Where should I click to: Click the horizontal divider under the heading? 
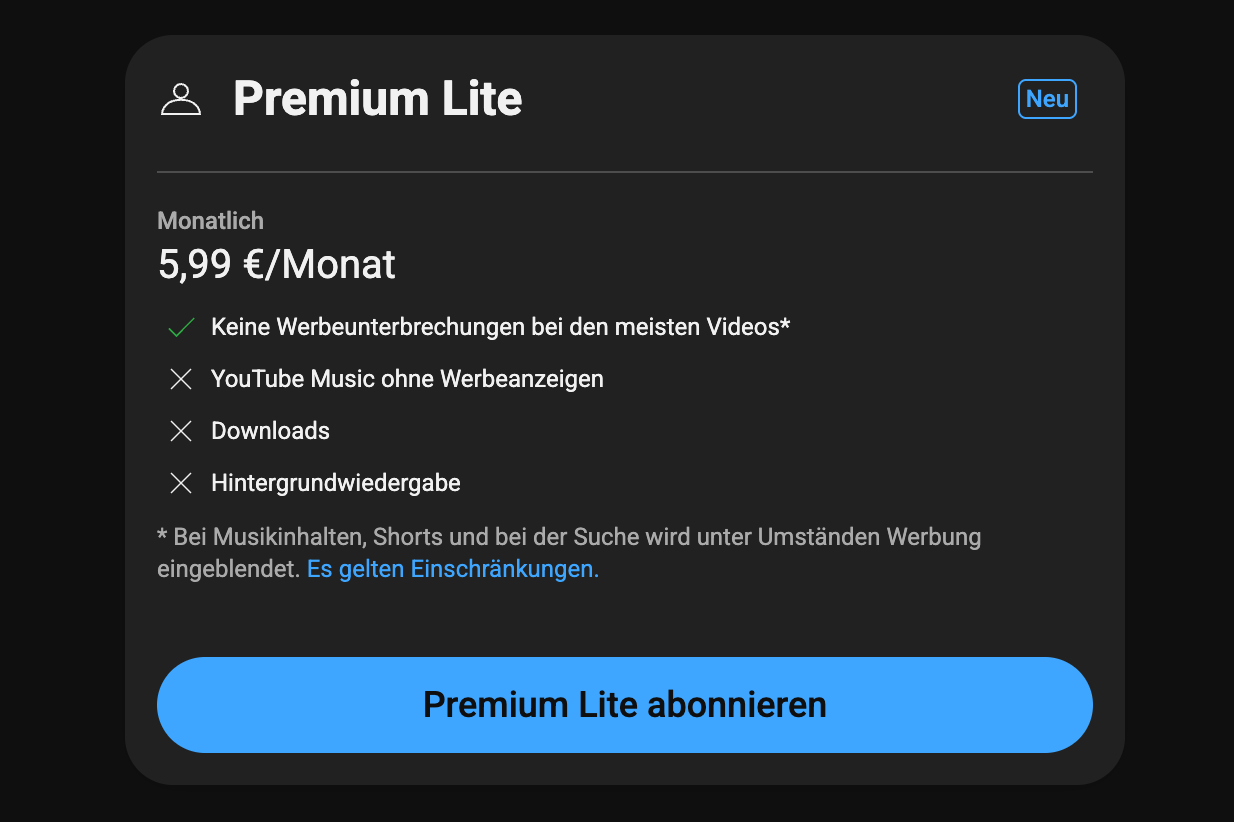pyautogui.click(x=625, y=172)
